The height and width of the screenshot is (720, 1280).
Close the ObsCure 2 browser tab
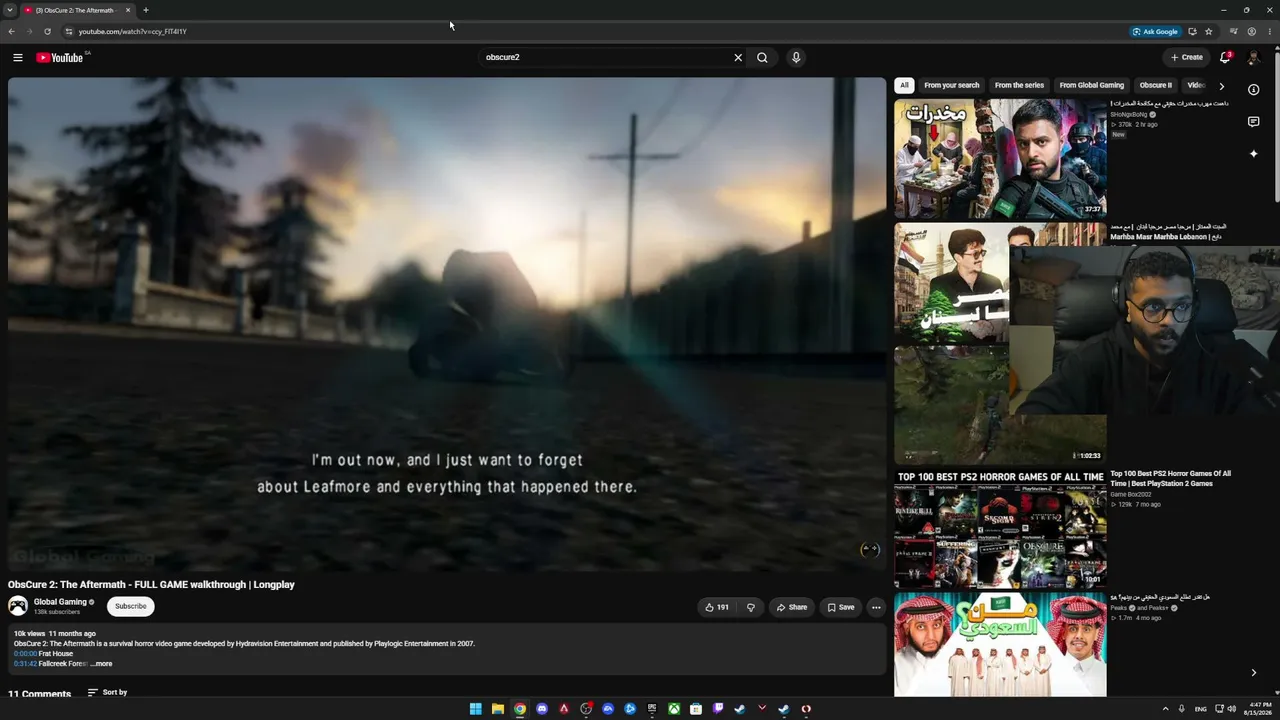coord(128,10)
